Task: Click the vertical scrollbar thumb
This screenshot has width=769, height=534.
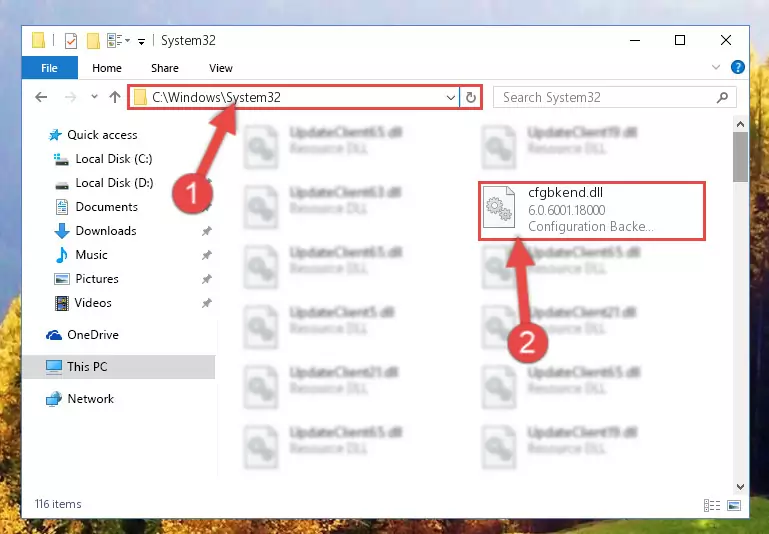Action: (740, 157)
